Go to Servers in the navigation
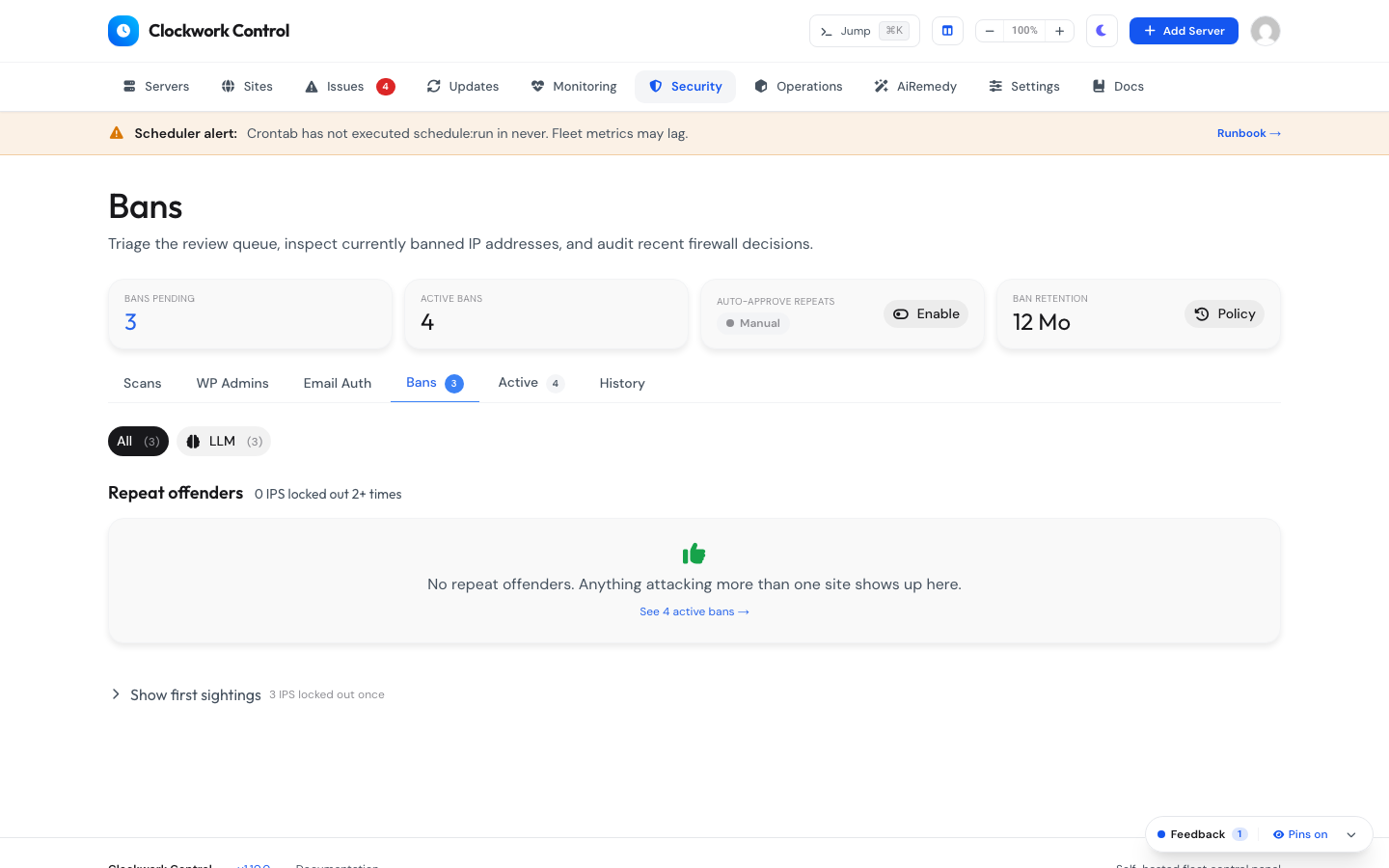This screenshot has height=868, width=1389. [x=156, y=87]
